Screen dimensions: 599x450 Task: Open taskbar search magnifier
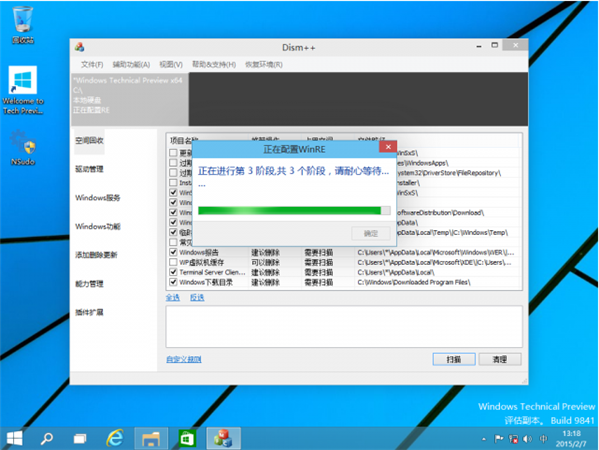point(47,438)
